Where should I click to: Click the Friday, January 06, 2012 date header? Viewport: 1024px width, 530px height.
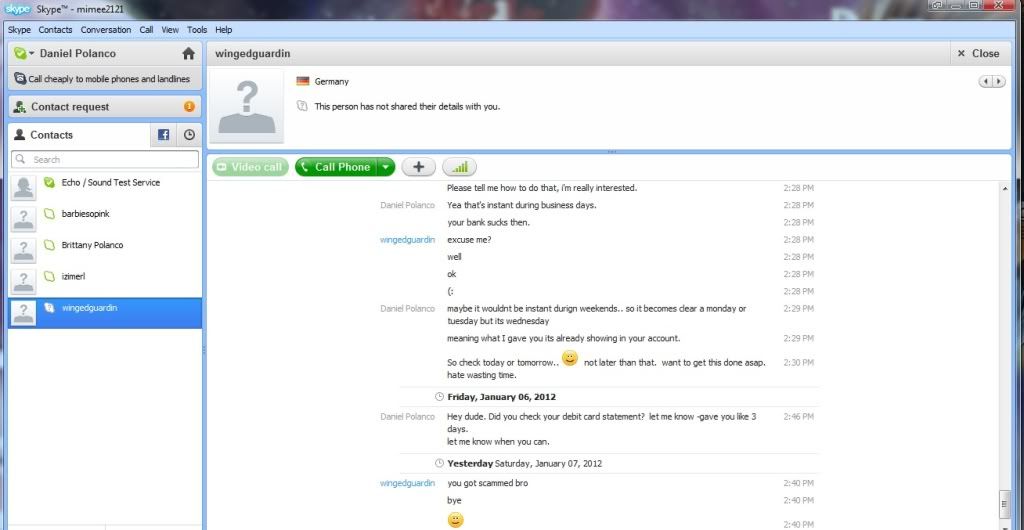[x=502, y=397]
